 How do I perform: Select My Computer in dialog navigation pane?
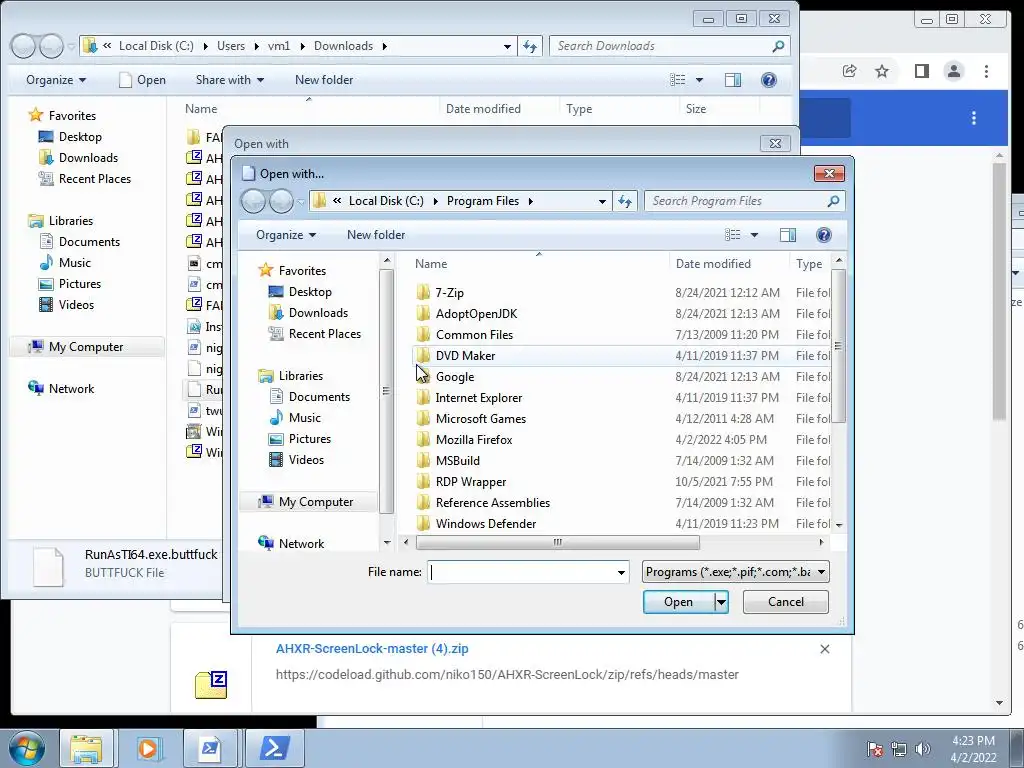(308, 502)
